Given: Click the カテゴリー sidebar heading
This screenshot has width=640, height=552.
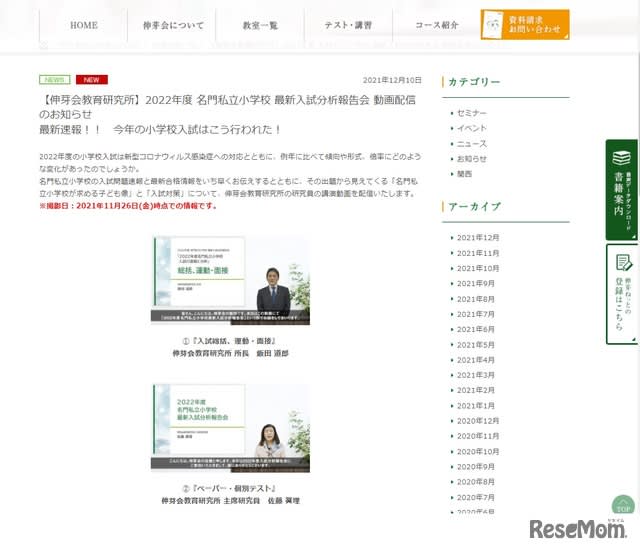Looking at the screenshot, I should tap(474, 82).
